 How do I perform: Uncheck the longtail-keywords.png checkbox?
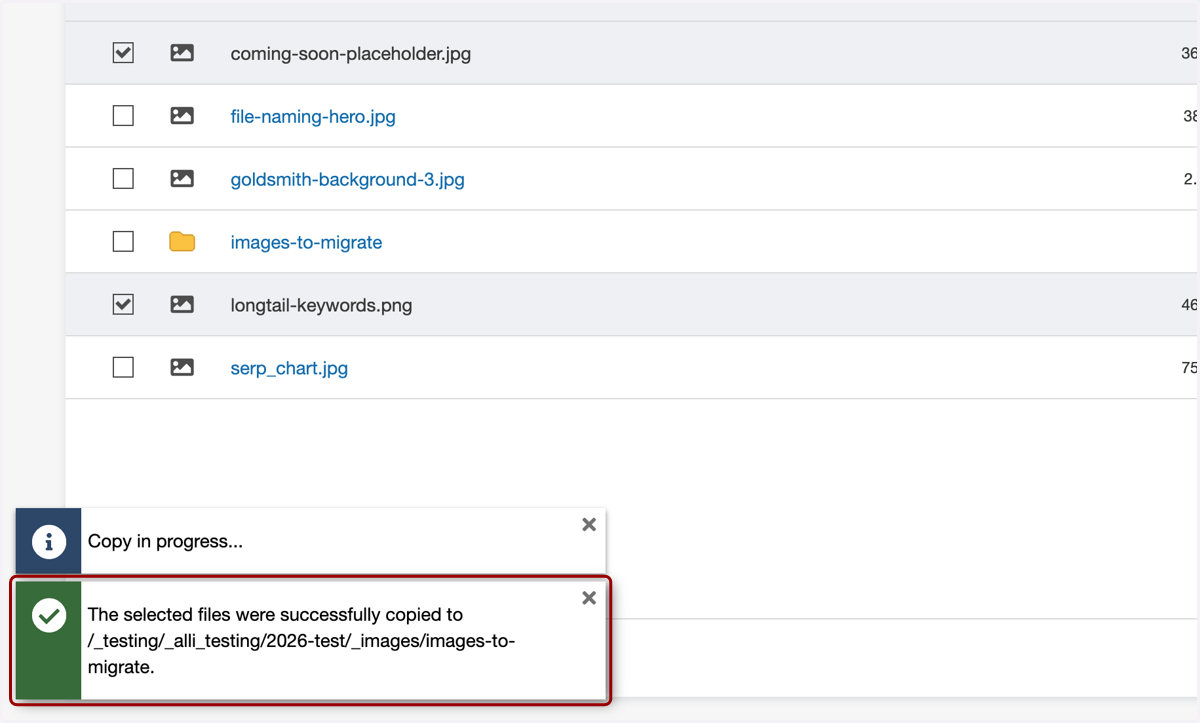(123, 304)
